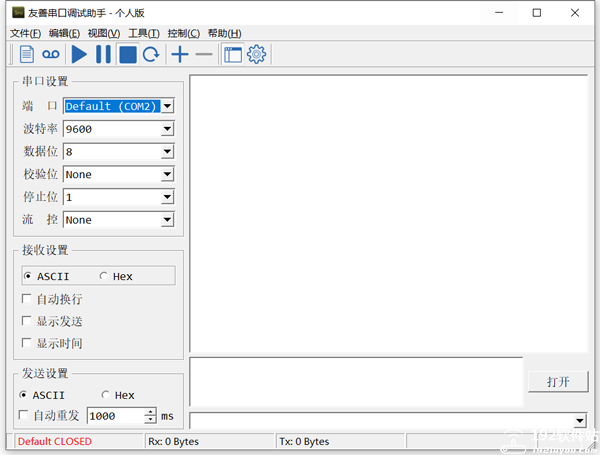The image size is (600, 455).
Task: Click the Stop square icon
Action: [127, 55]
